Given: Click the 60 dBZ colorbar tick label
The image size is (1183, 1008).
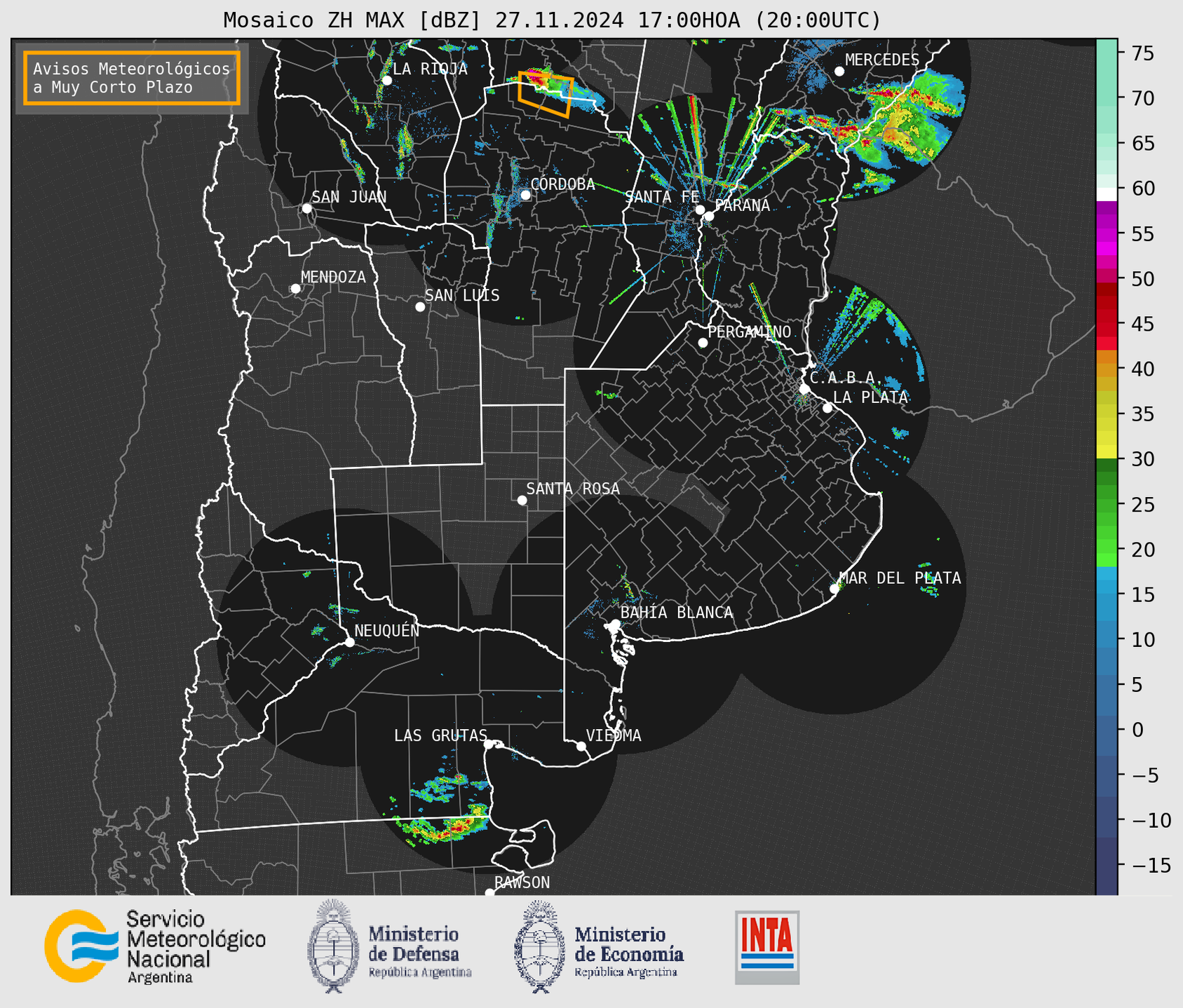Looking at the screenshot, I should [x=1142, y=189].
